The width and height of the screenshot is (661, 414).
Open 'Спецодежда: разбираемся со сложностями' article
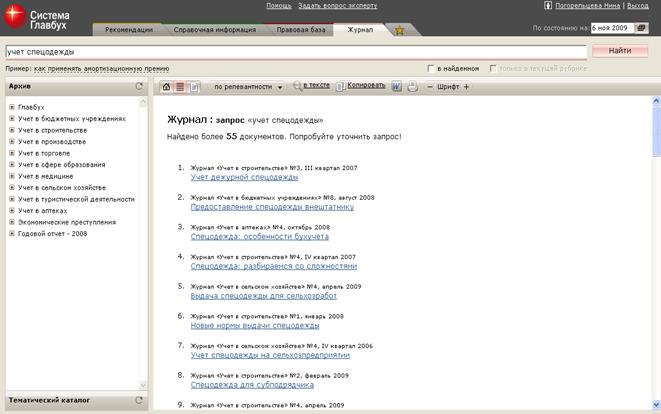(274, 266)
